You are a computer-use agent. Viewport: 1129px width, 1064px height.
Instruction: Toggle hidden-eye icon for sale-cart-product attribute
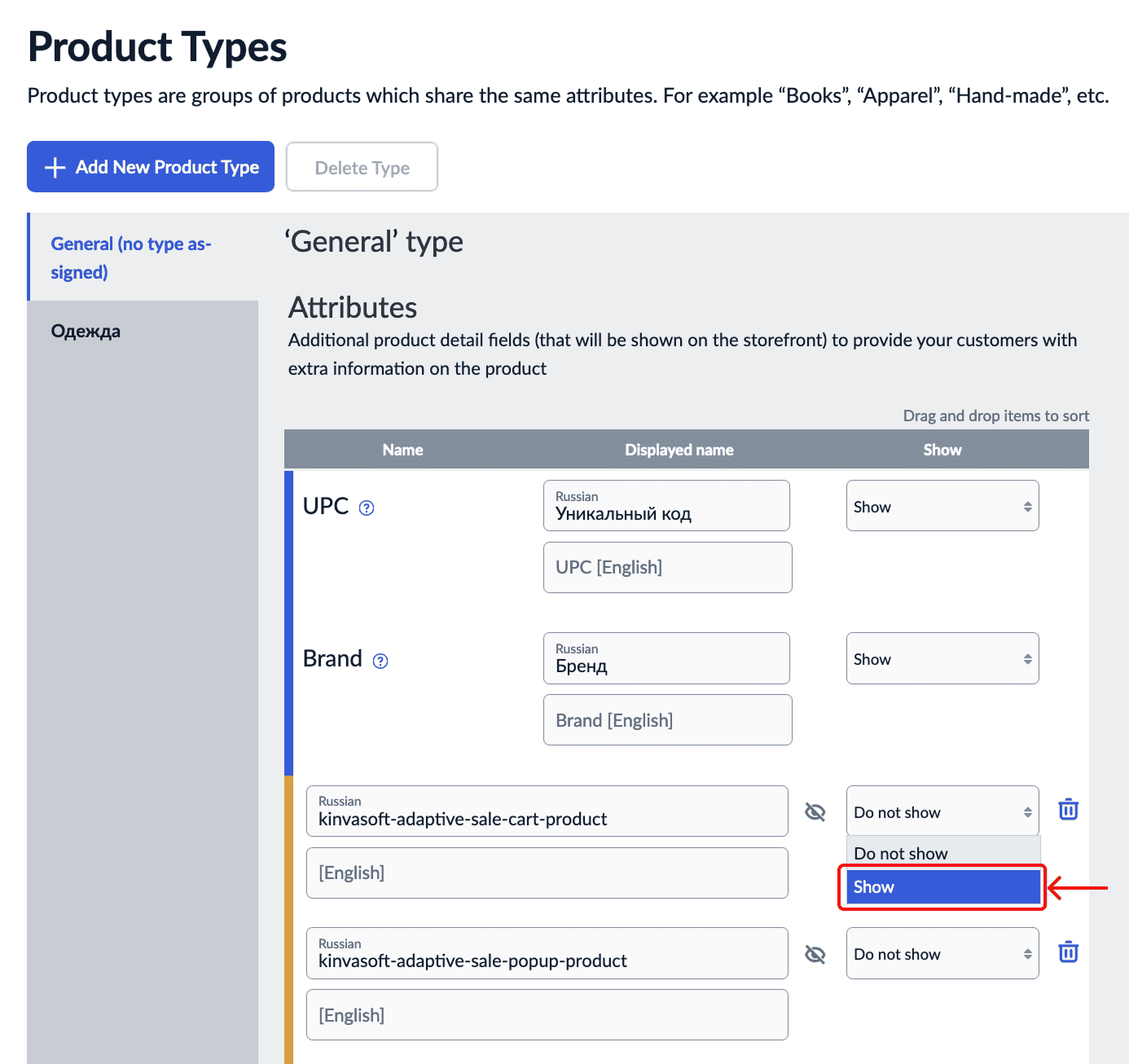tap(815, 811)
